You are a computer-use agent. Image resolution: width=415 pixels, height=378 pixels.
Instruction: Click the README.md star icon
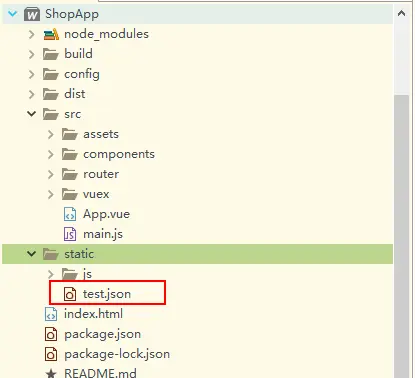pyautogui.click(x=51, y=373)
